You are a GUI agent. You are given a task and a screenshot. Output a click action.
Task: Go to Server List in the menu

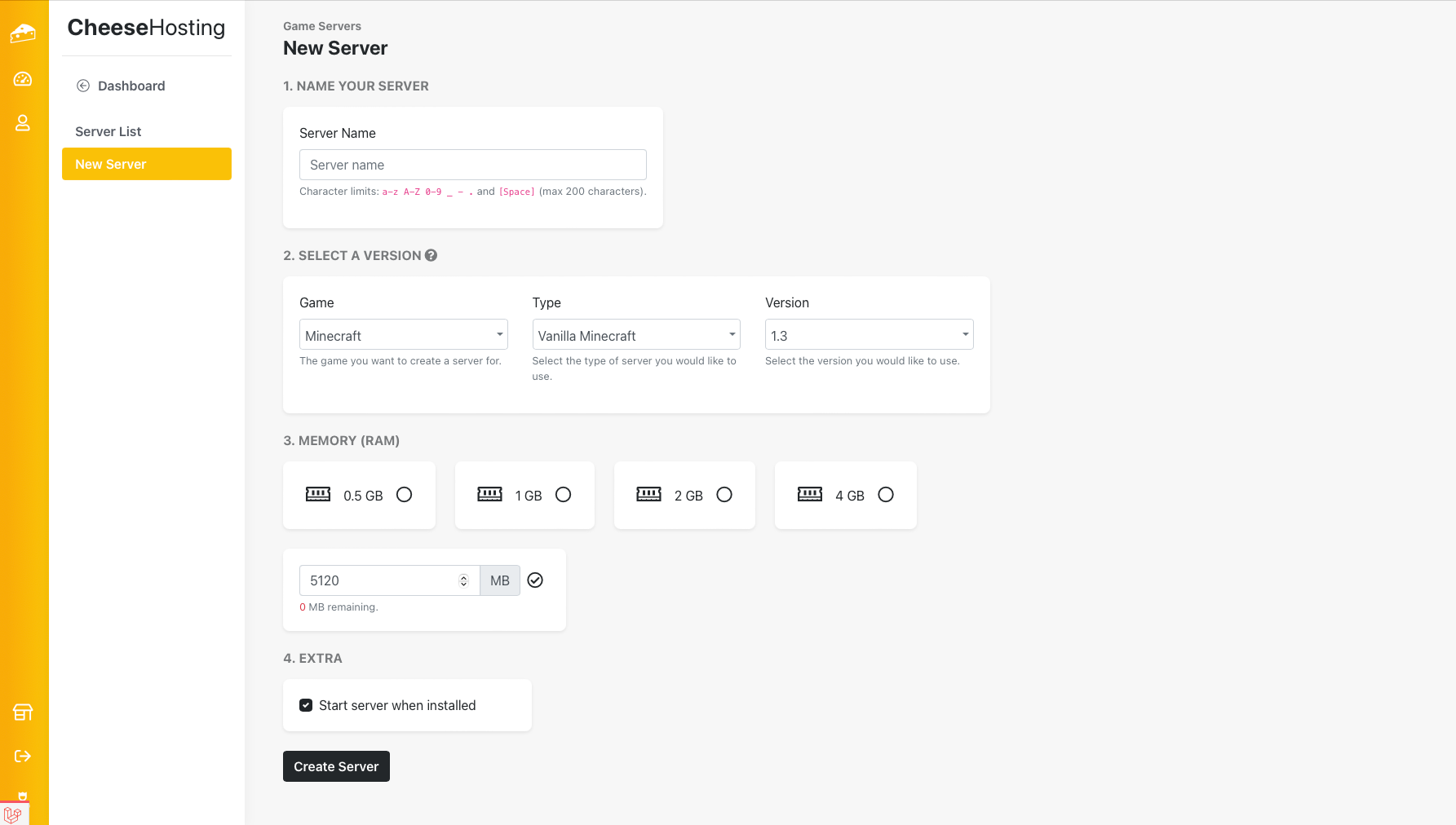pyautogui.click(x=108, y=131)
